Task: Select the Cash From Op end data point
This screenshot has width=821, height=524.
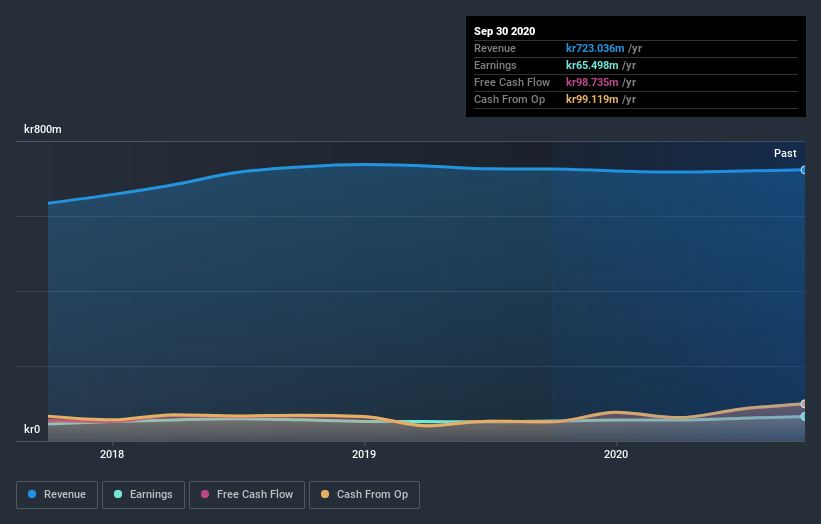Action: [x=803, y=404]
